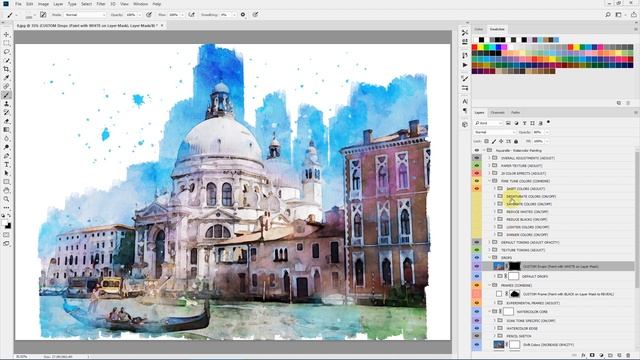Select the Rectangular Marquee tool
The image size is (640, 360).
click(x=7, y=43)
